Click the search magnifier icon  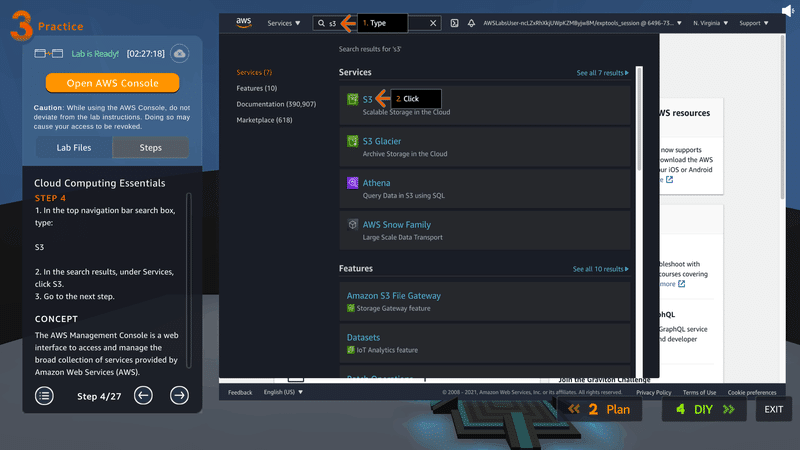click(321, 23)
